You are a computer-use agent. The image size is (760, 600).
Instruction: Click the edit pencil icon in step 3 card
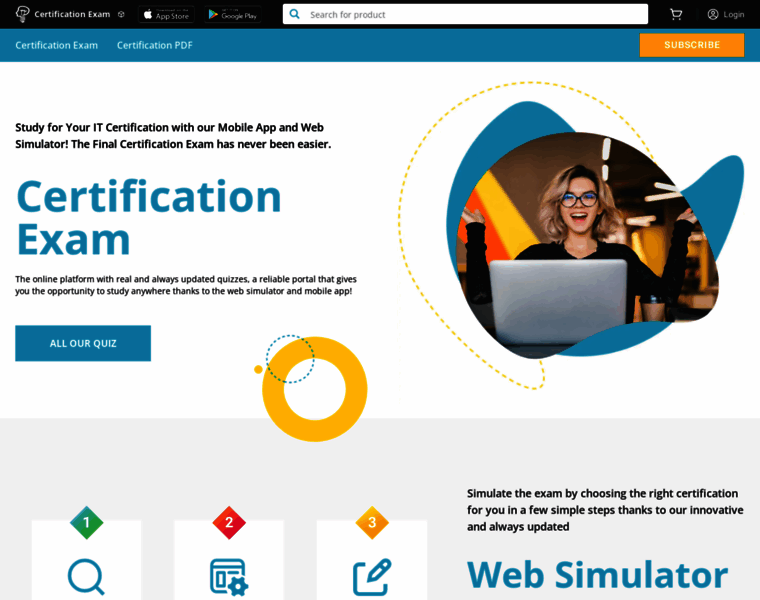372,577
